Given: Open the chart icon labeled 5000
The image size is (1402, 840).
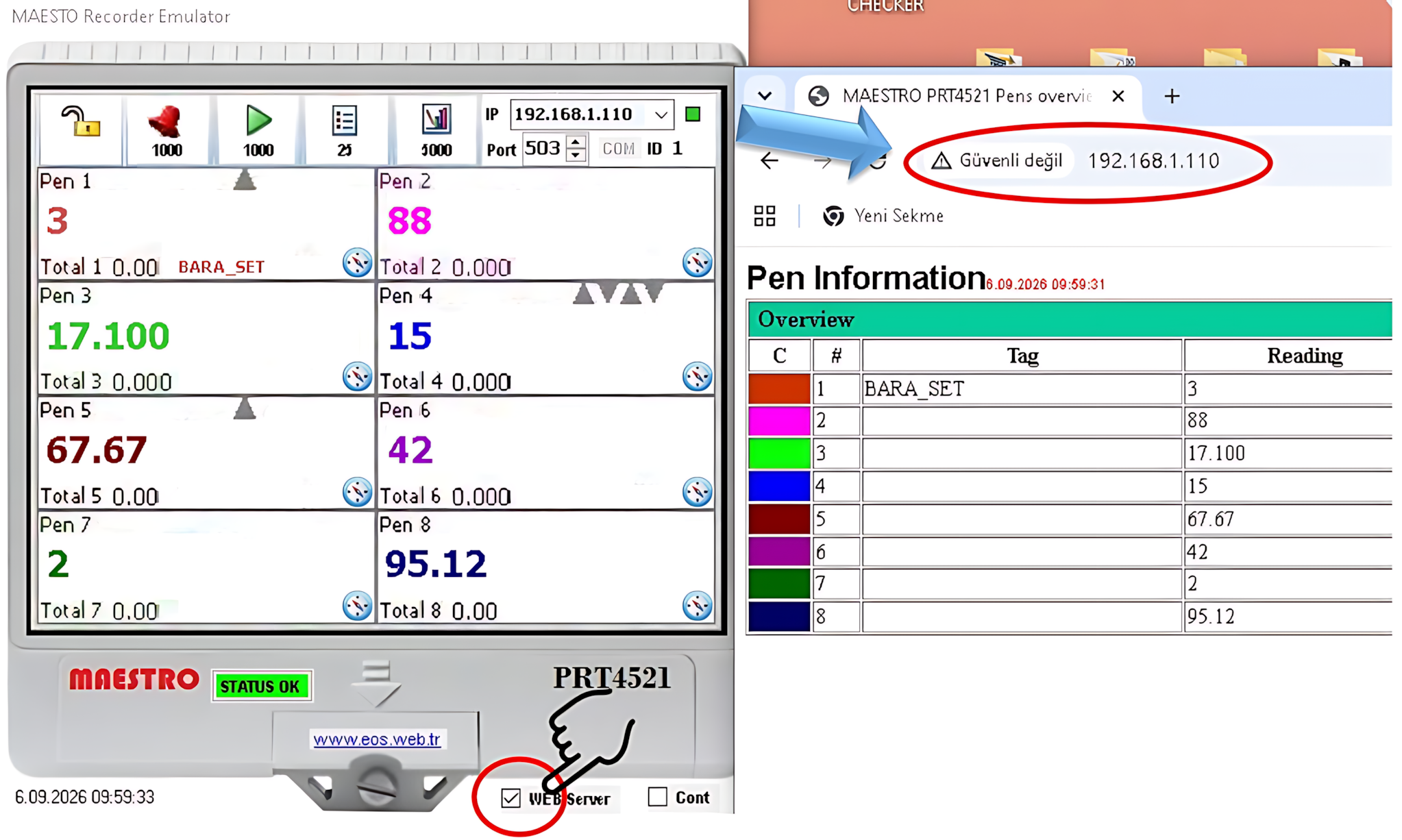Looking at the screenshot, I should pyautogui.click(x=436, y=120).
